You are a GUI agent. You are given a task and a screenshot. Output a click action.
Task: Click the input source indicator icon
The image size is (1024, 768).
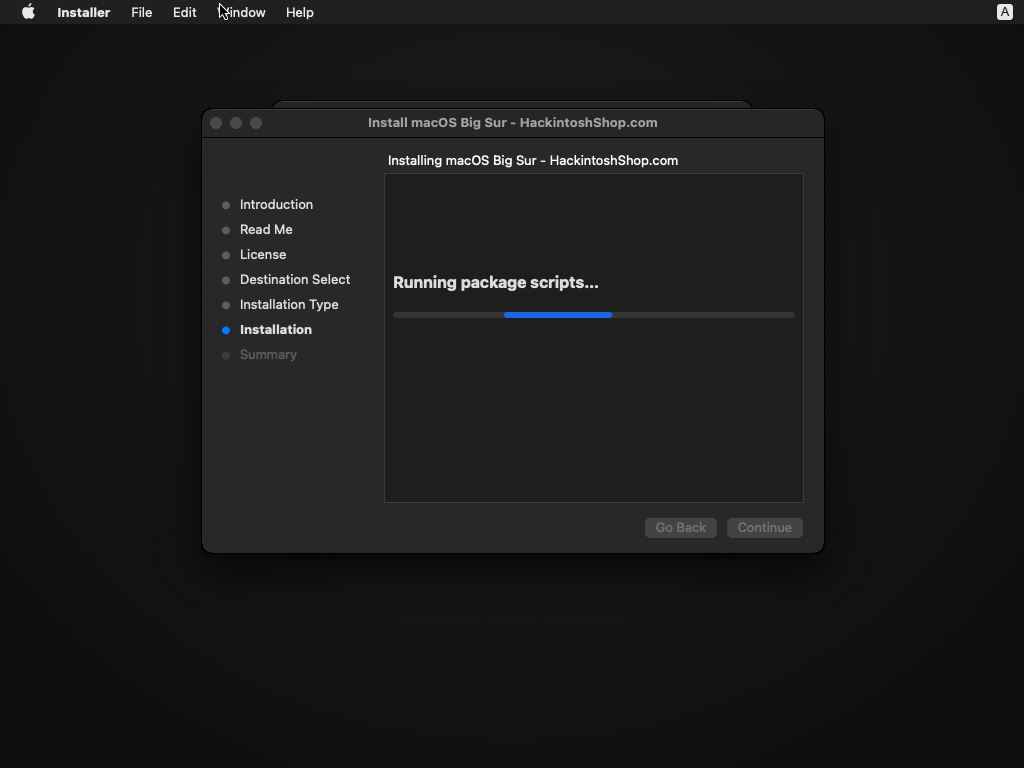[x=1005, y=12]
